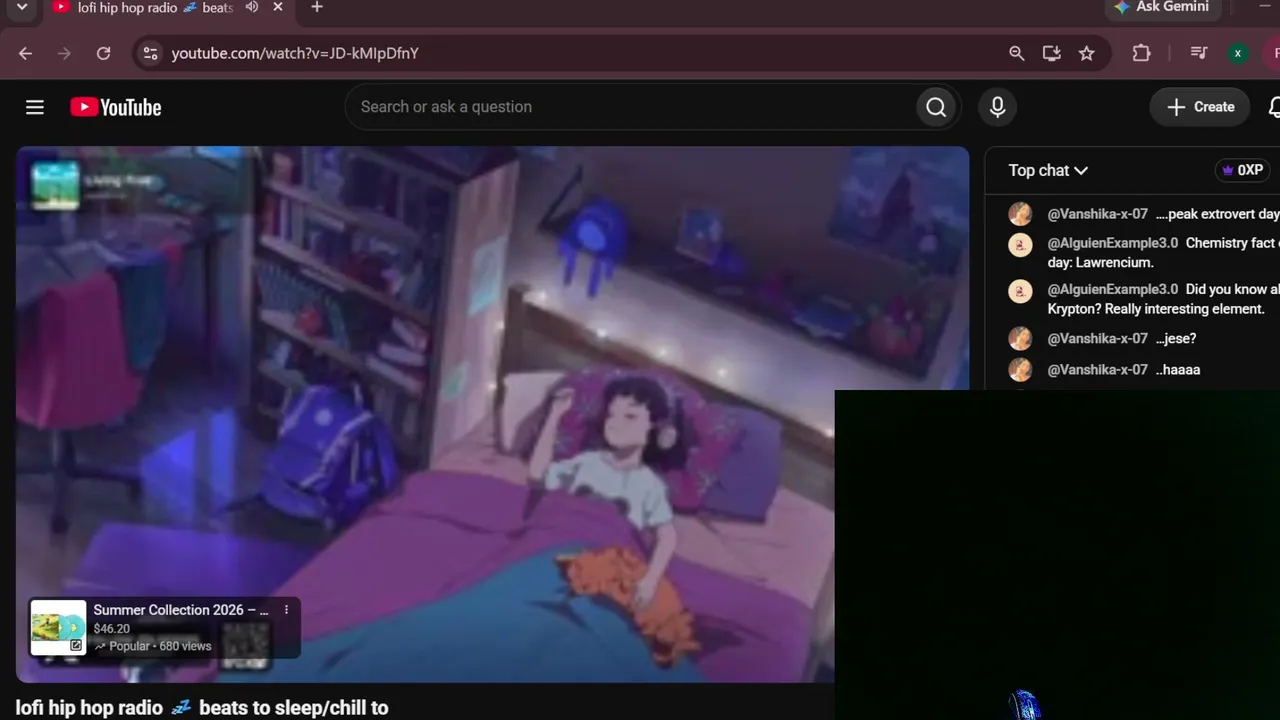The height and width of the screenshot is (720, 1280).
Task: Click the Popular 680 views product text
Action: click(152, 646)
